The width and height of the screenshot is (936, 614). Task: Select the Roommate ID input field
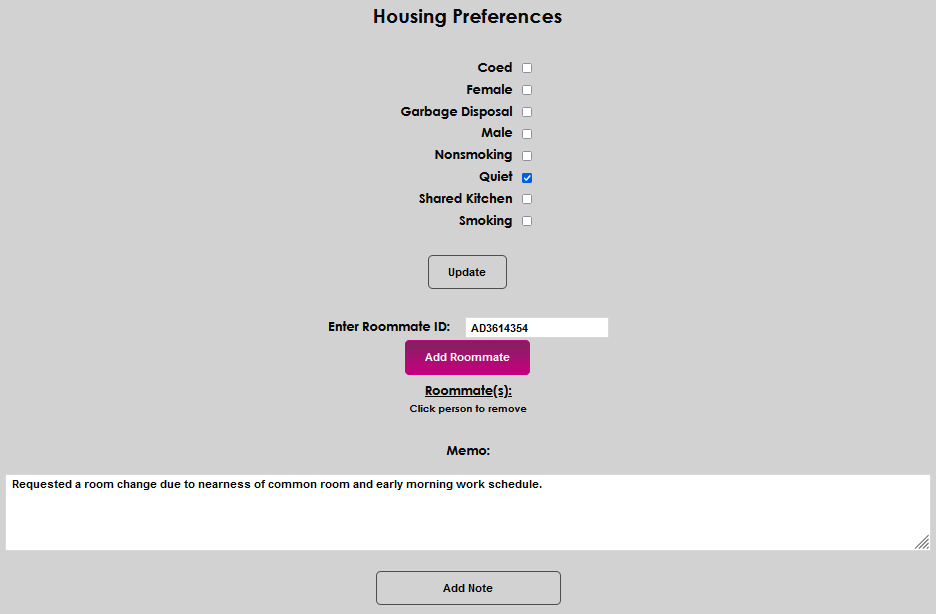536,327
